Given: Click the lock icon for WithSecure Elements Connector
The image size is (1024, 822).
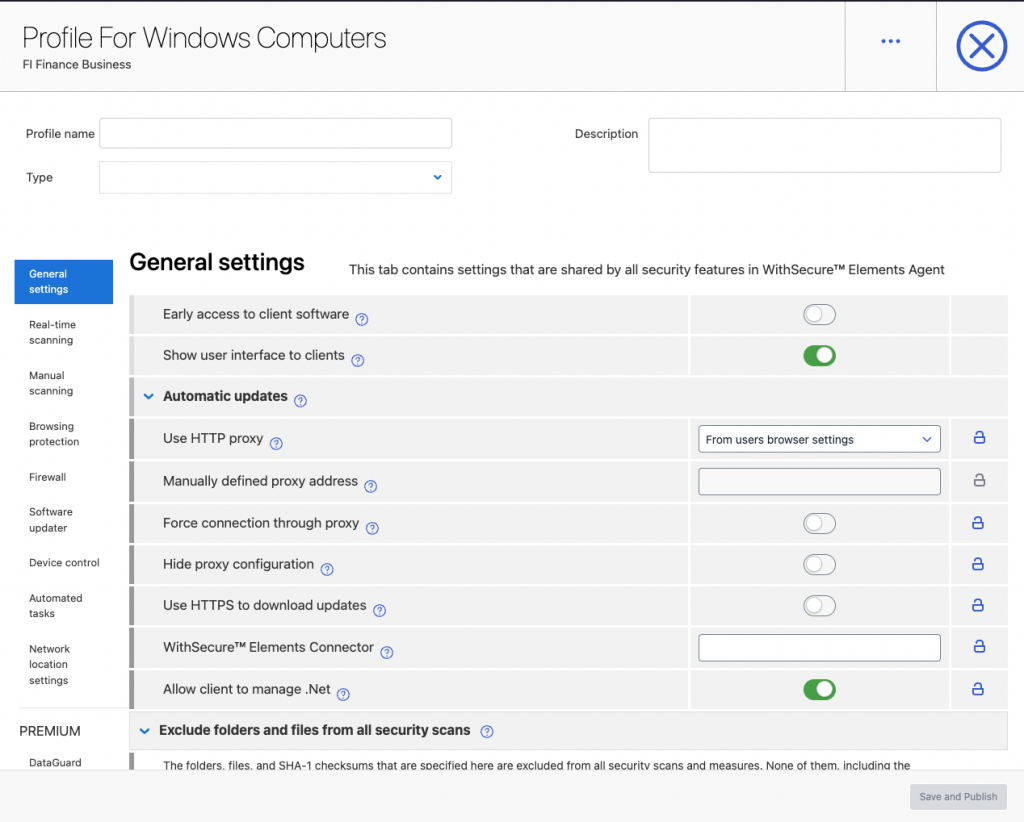Looking at the screenshot, I should coord(979,646).
